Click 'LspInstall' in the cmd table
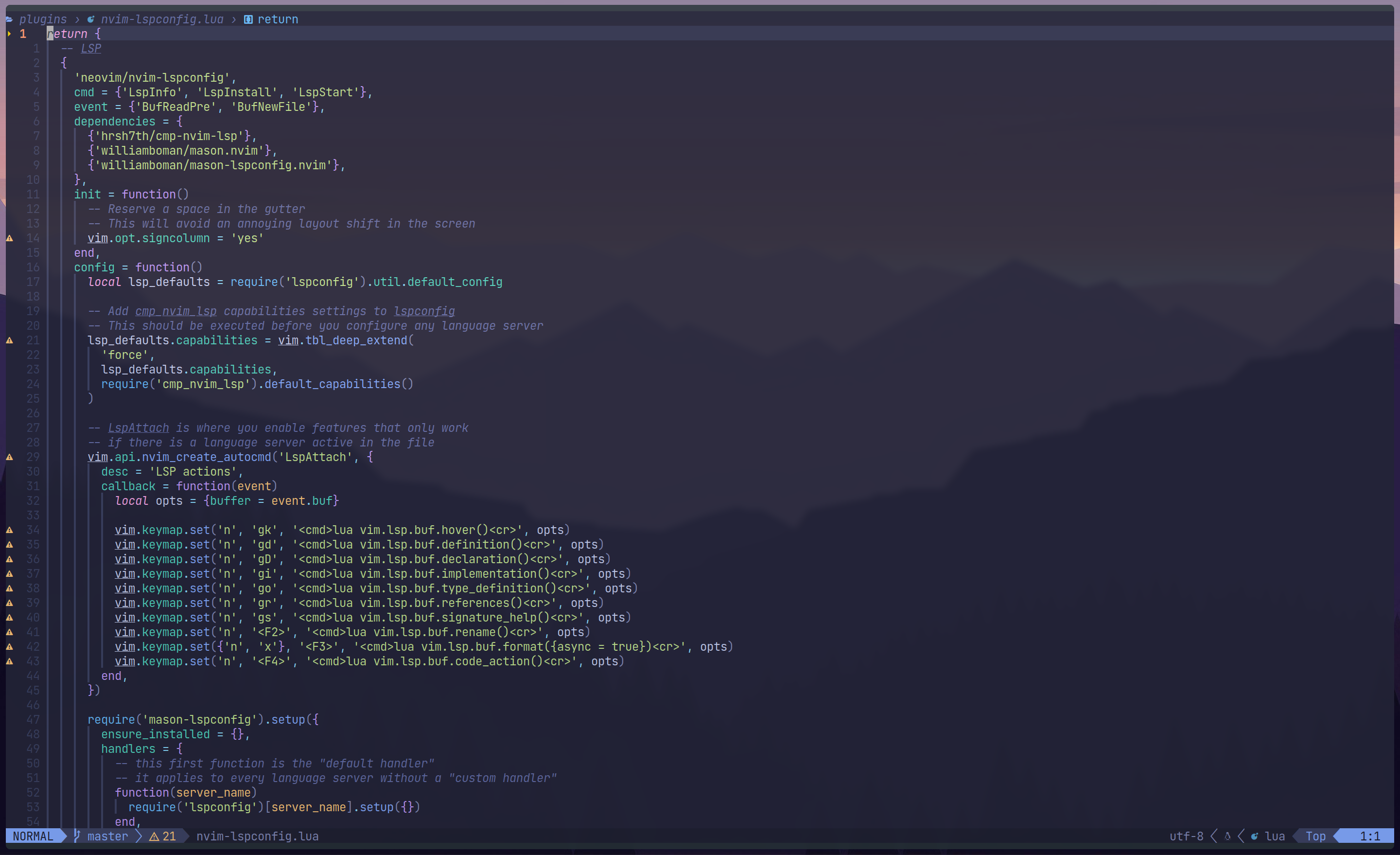Screen dimensions: 1400x855 pyautogui.click(x=237, y=92)
